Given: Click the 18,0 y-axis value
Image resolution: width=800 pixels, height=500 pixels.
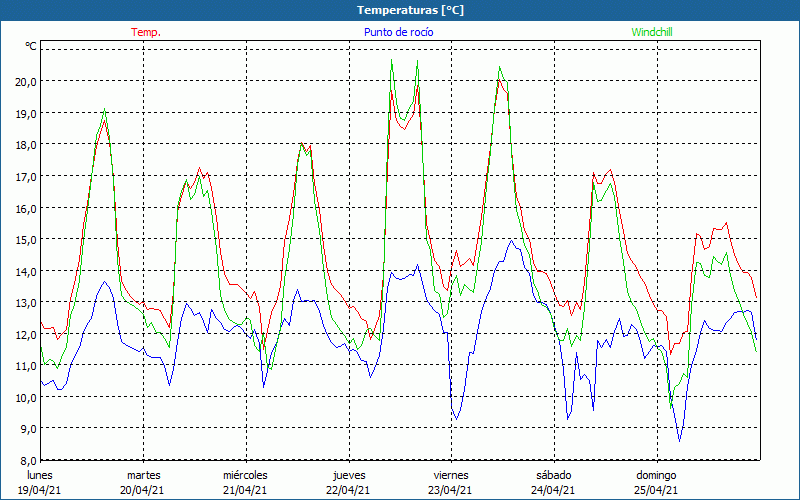Looking at the screenshot, I should point(26,144).
